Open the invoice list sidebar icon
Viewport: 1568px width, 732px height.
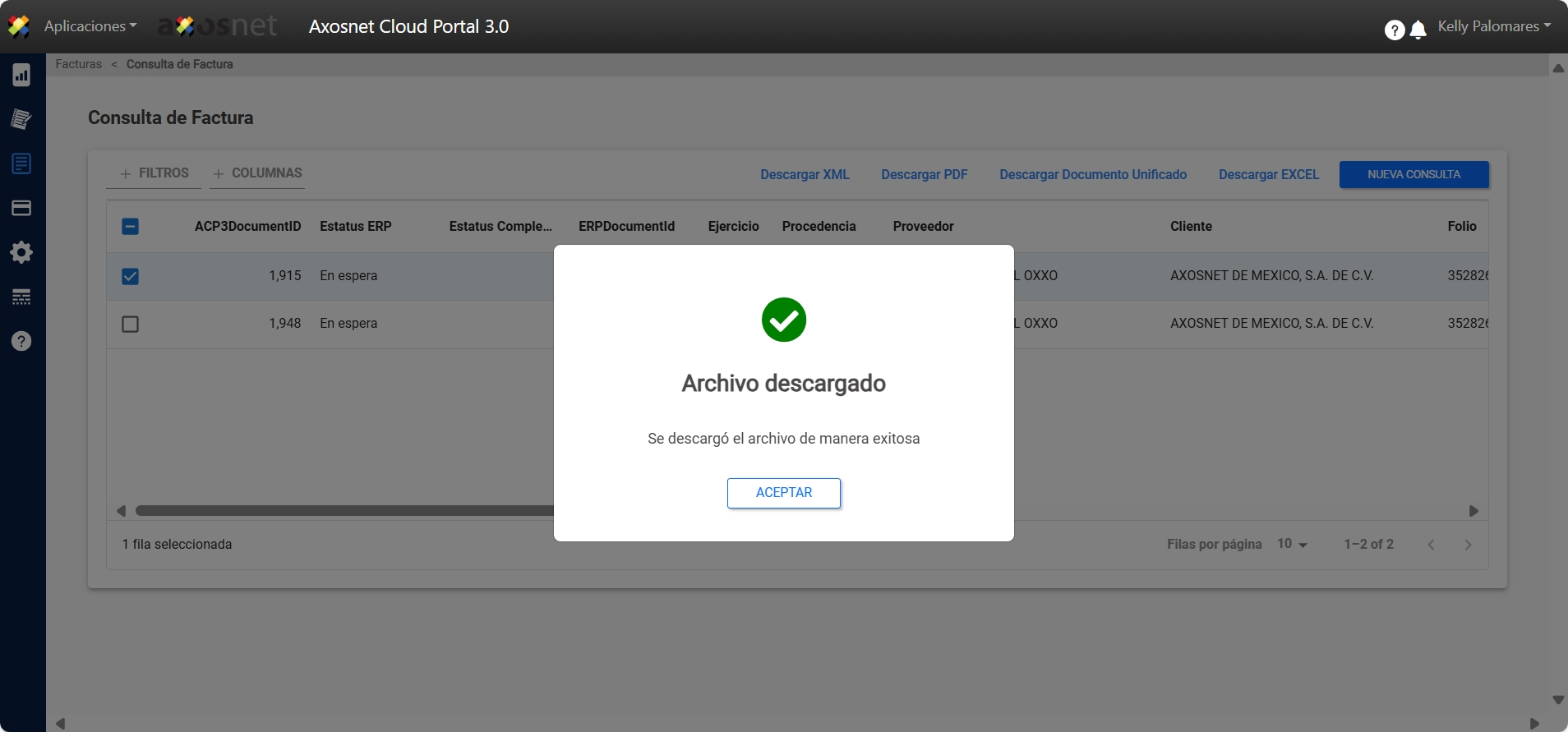(x=21, y=163)
